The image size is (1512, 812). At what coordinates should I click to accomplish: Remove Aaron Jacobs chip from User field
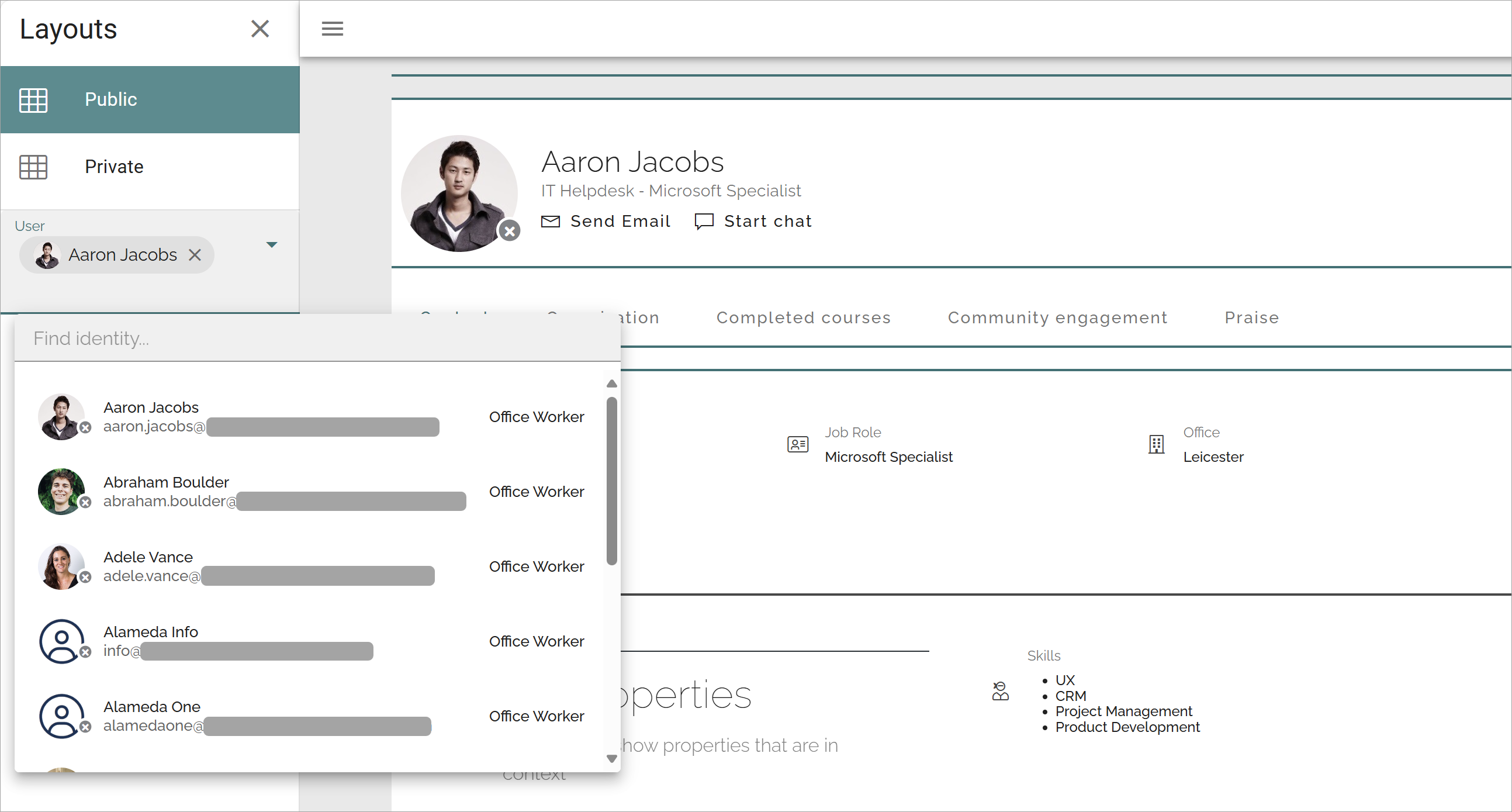pyautogui.click(x=195, y=255)
